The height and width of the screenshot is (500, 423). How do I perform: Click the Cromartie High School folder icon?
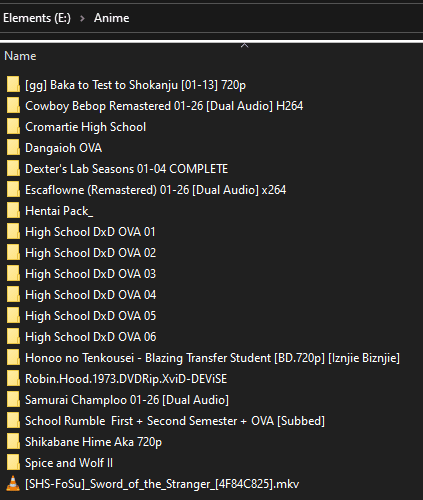click(x=13, y=126)
